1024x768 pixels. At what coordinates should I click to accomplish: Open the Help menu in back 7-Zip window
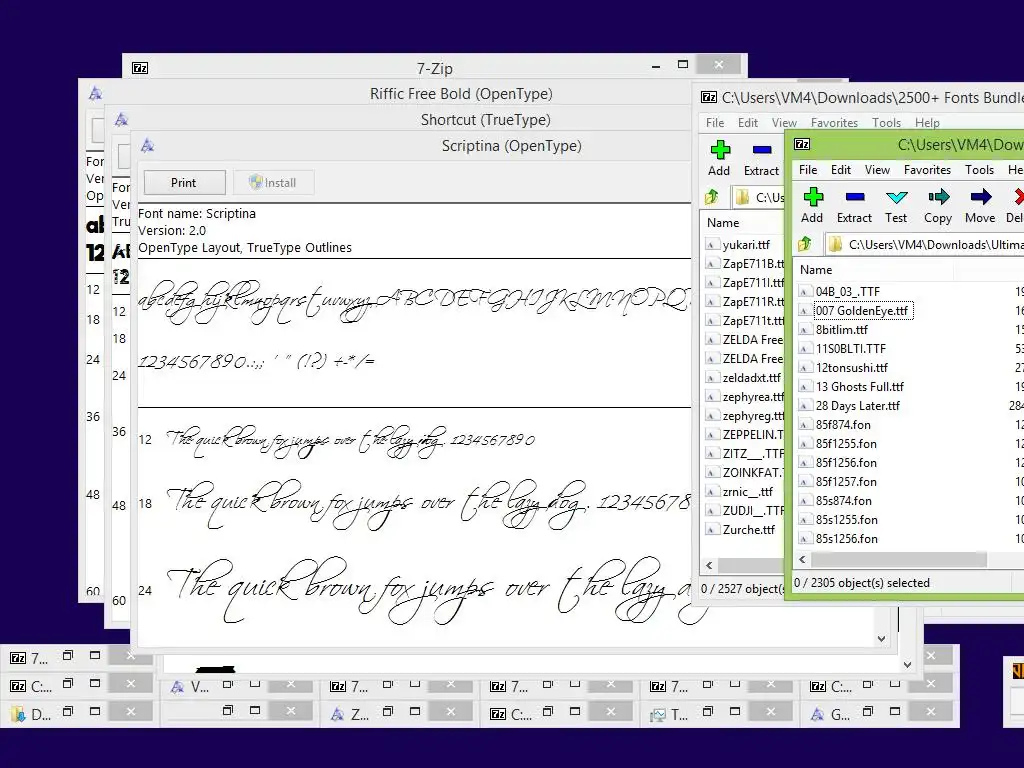(927, 123)
